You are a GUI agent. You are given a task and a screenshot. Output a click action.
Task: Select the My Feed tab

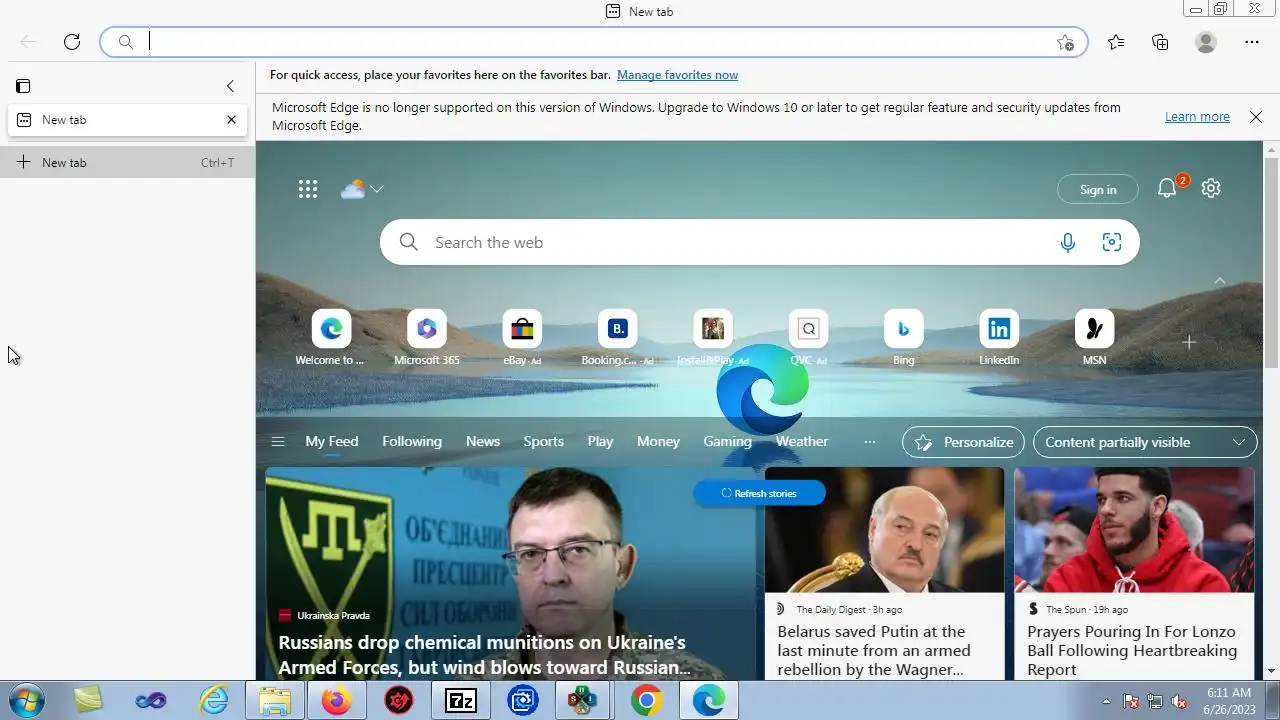tap(331, 441)
